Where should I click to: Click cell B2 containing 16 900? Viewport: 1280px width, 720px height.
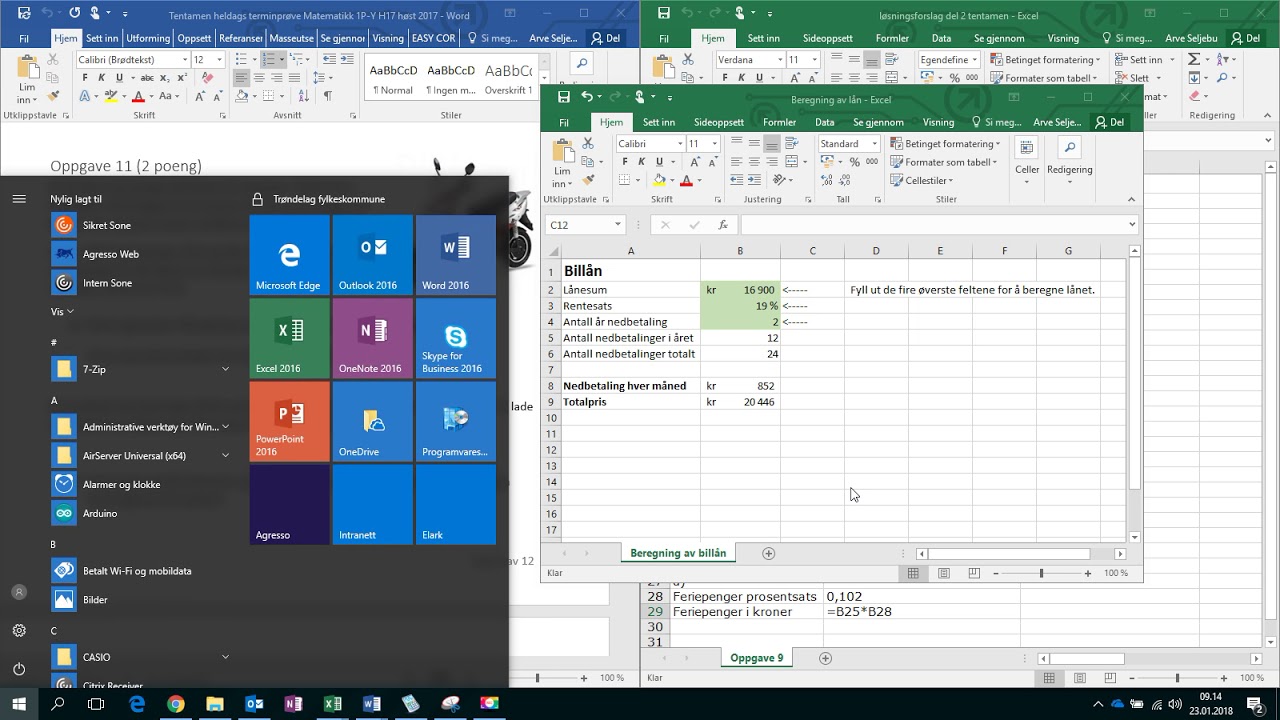click(740, 290)
